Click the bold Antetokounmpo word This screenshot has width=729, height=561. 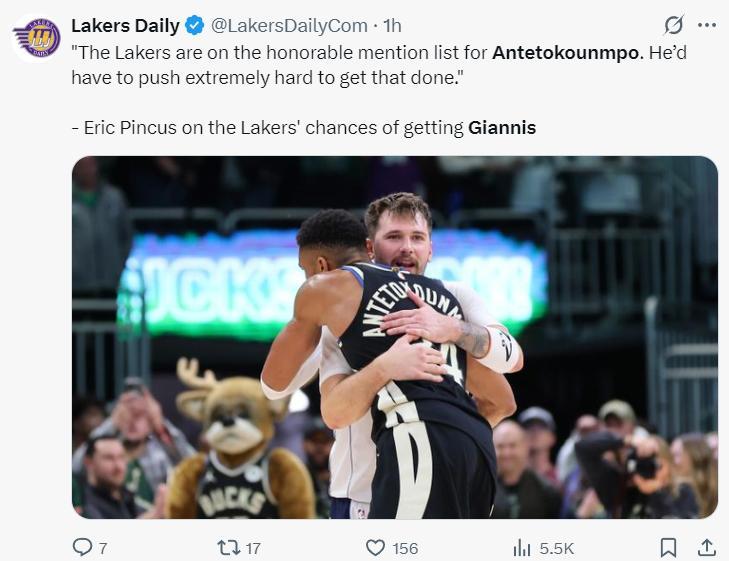(x=566, y=53)
